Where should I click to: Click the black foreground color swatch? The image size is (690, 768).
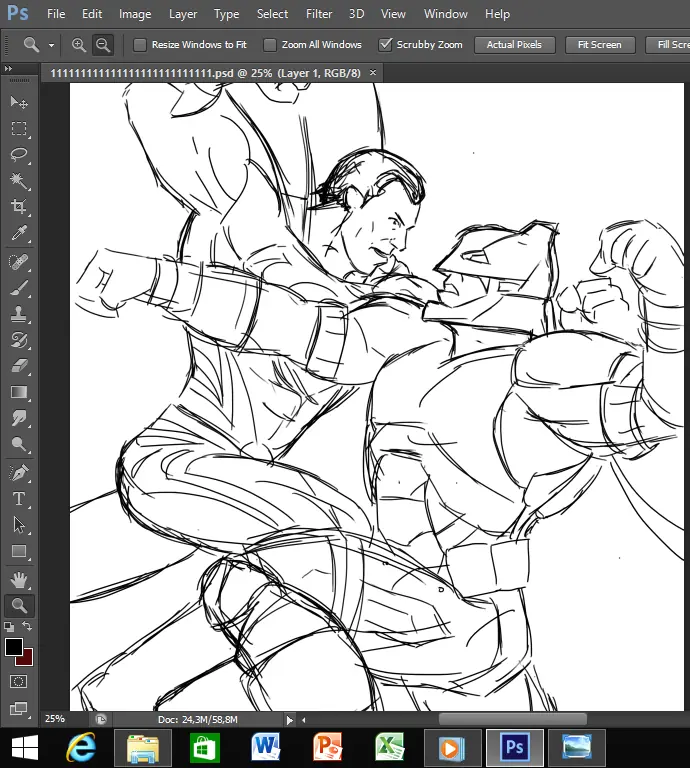click(13, 647)
